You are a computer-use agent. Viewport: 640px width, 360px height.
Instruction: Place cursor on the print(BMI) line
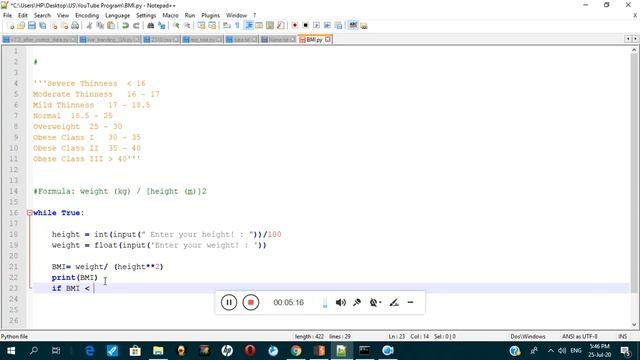tap(75, 278)
